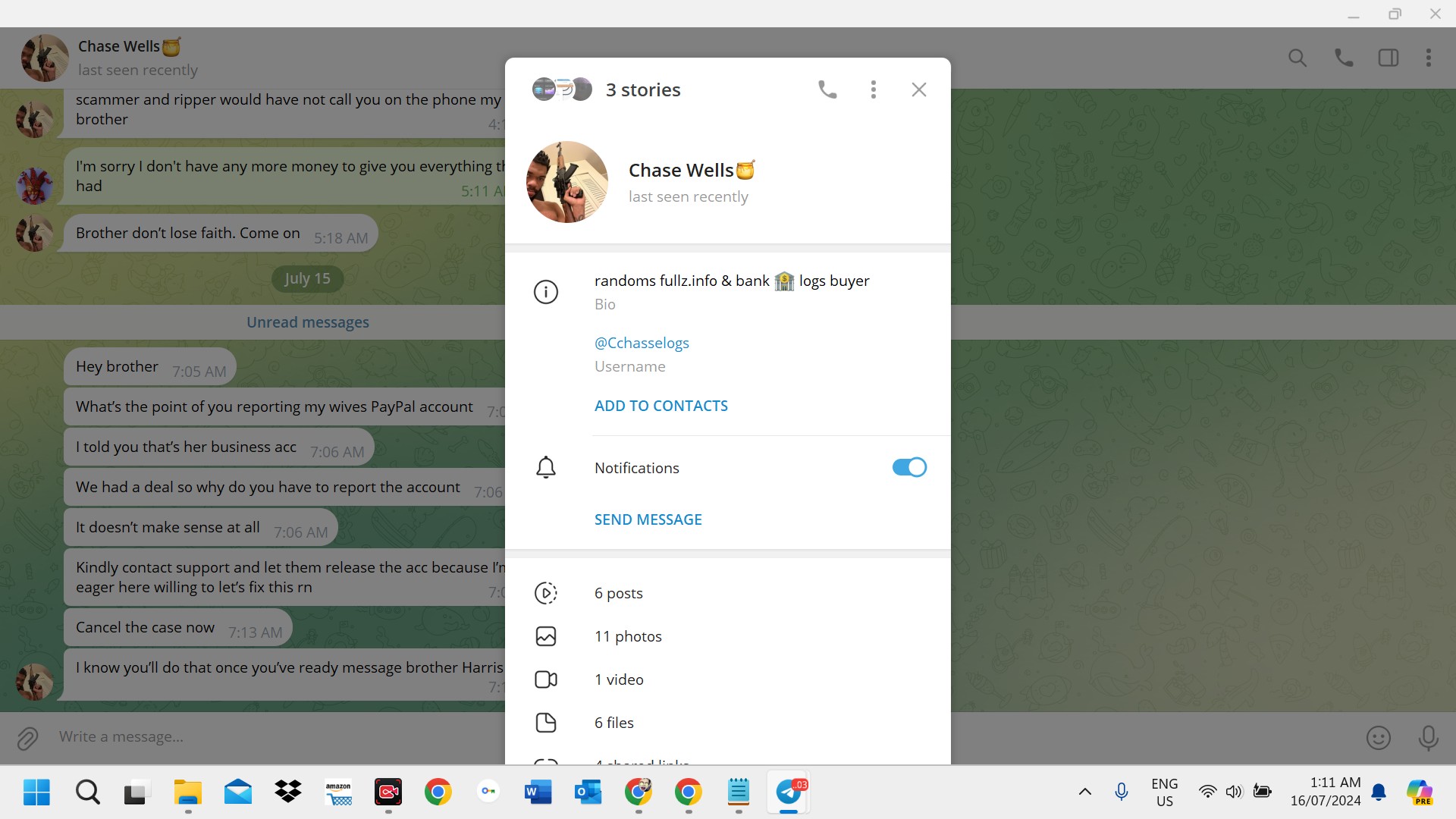Call Chase Wells from profile popup
This screenshot has width=1456, height=819.
click(827, 89)
